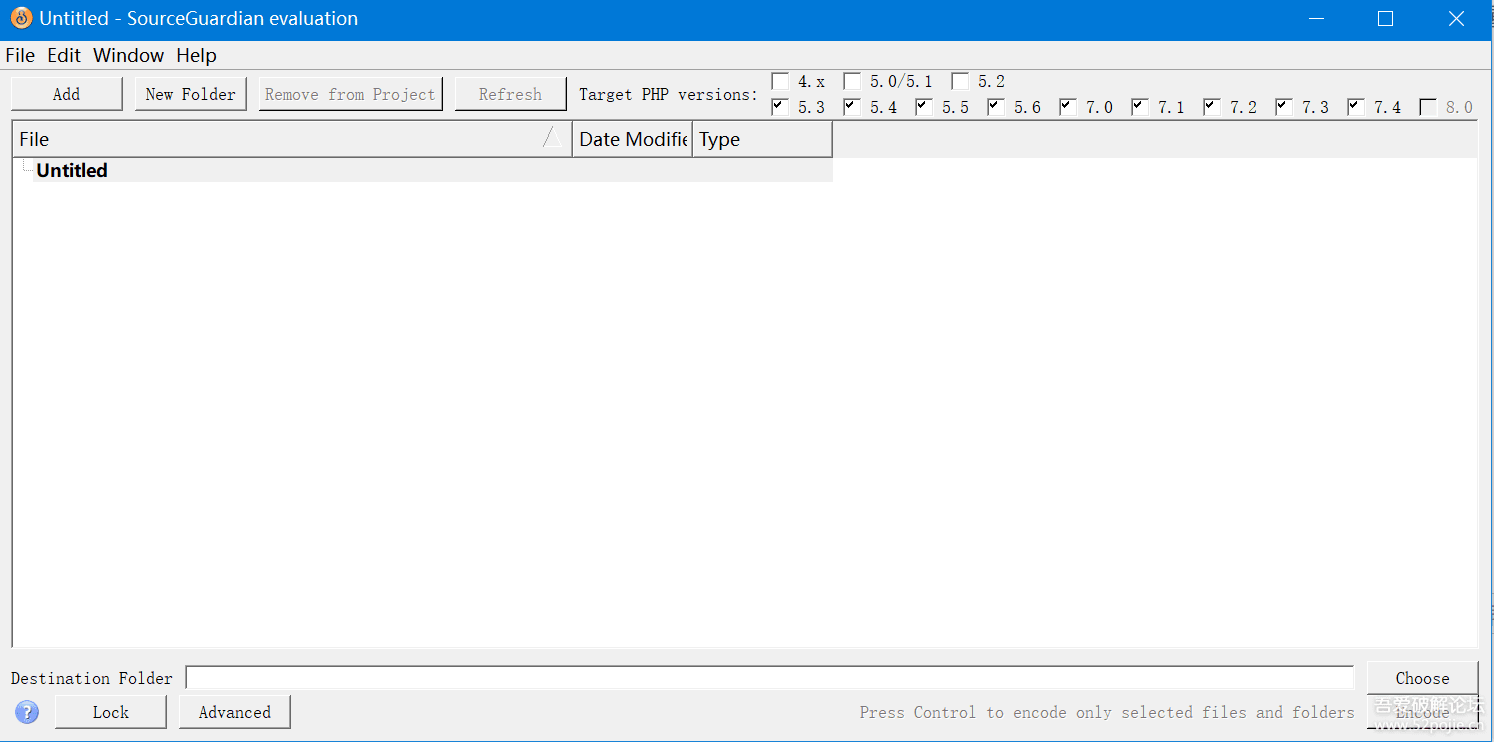
Task: Sort by the Date Modified column header
Action: click(x=632, y=139)
